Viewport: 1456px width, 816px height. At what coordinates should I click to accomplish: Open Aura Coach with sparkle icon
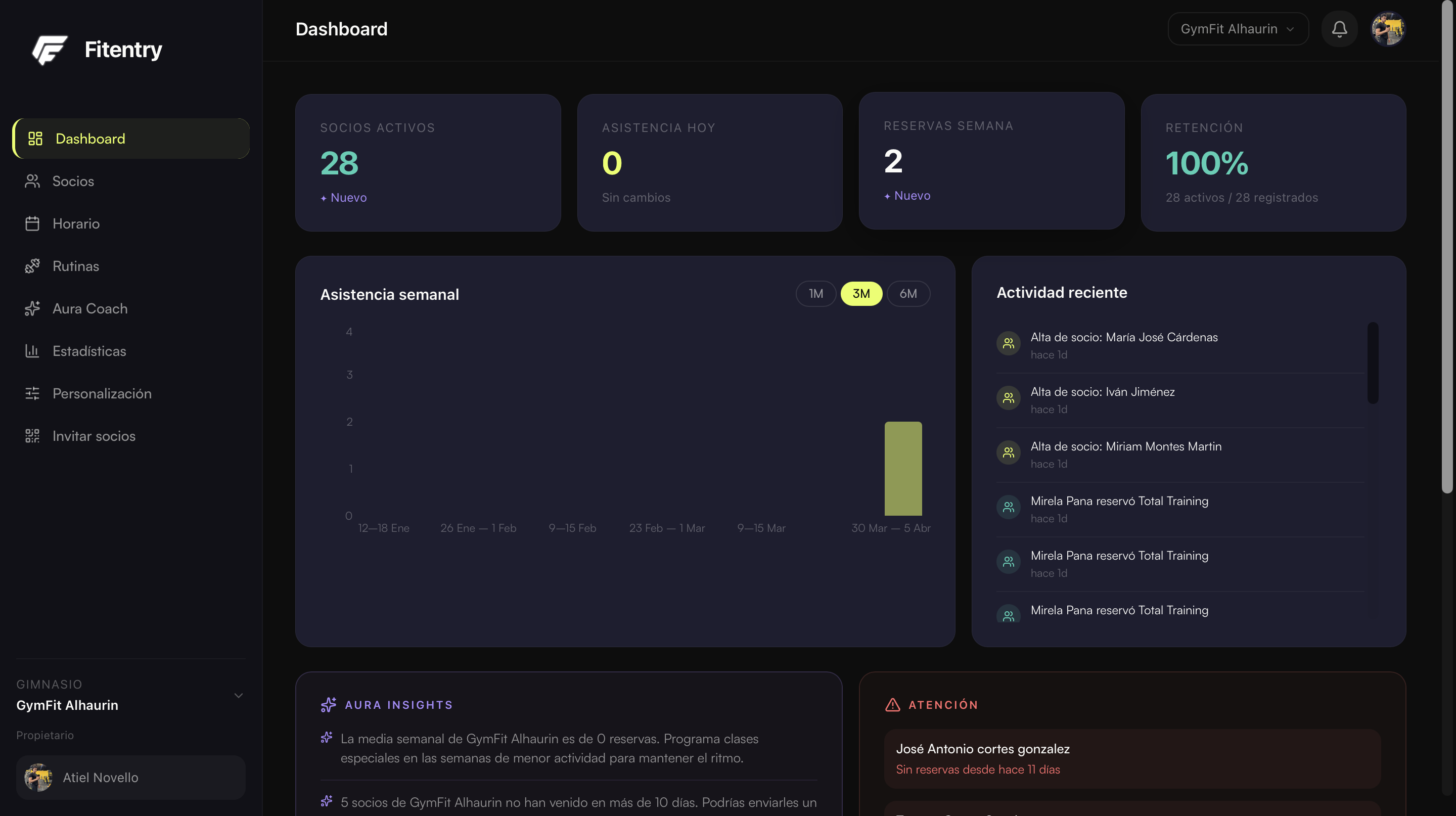(x=32, y=308)
